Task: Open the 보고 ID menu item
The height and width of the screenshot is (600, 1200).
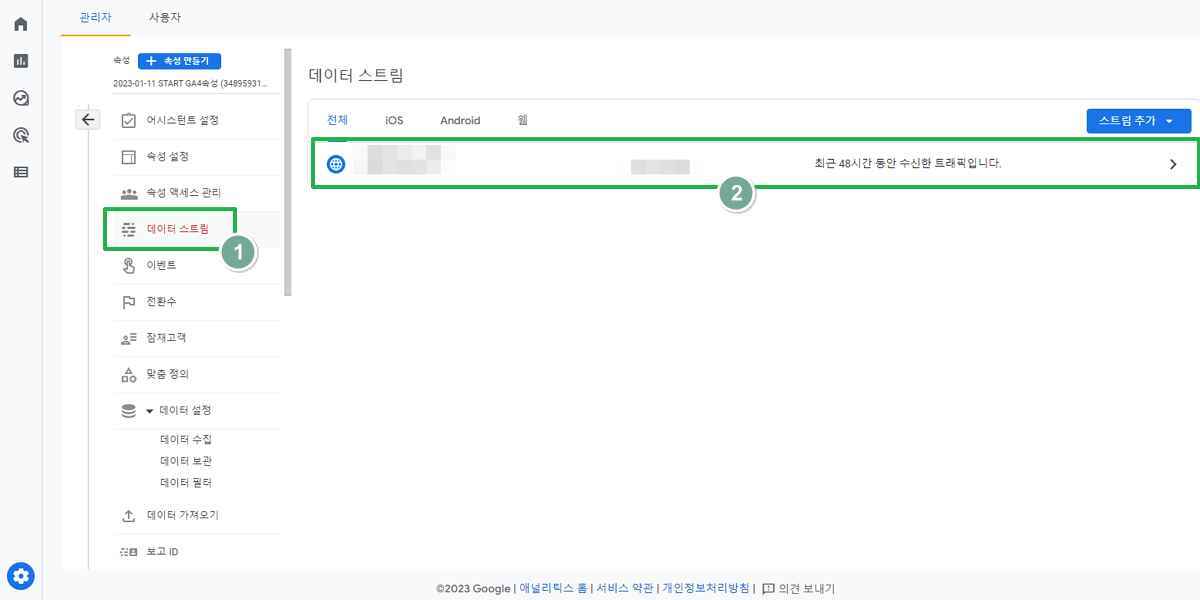Action: tap(162, 552)
